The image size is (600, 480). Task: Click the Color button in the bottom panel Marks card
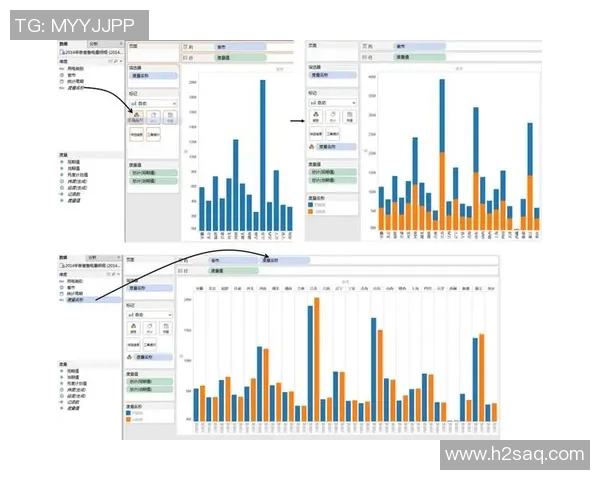click(136, 326)
